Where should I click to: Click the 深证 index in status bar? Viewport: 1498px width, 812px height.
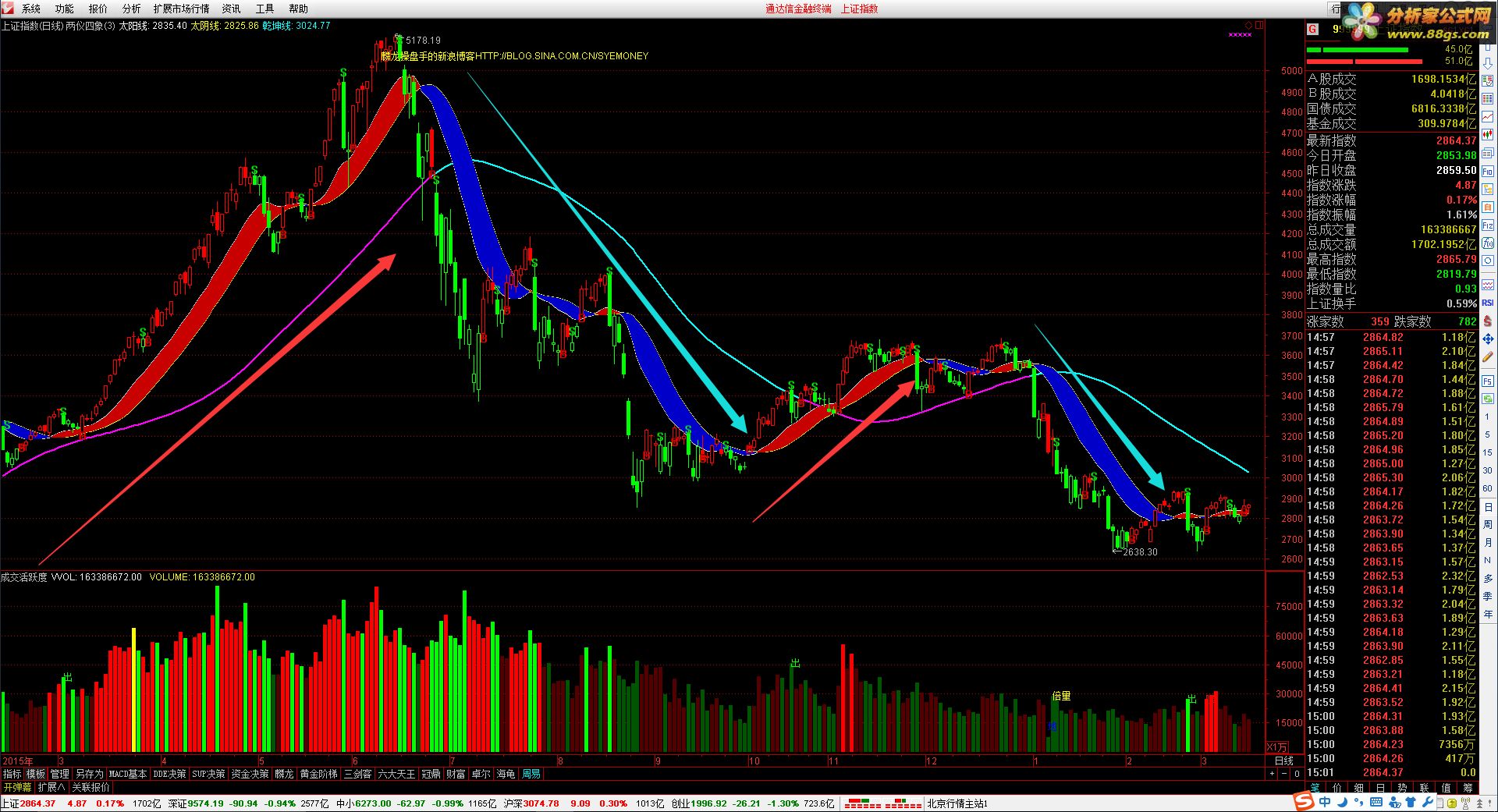click(178, 803)
